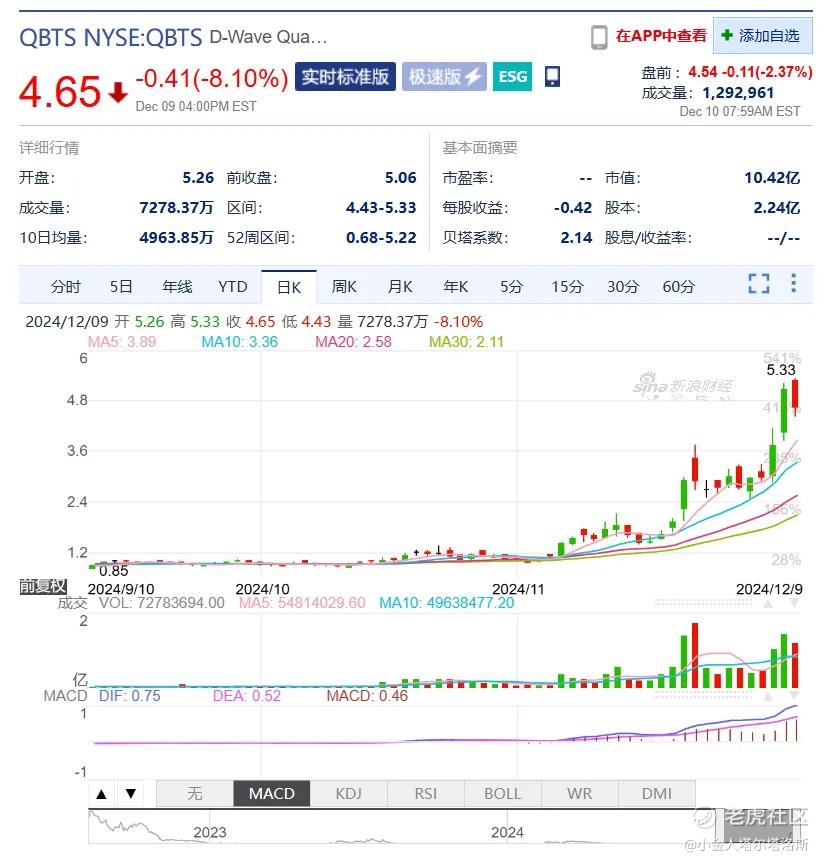
Task: Choose the BOLL indicator
Action: pos(503,793)
